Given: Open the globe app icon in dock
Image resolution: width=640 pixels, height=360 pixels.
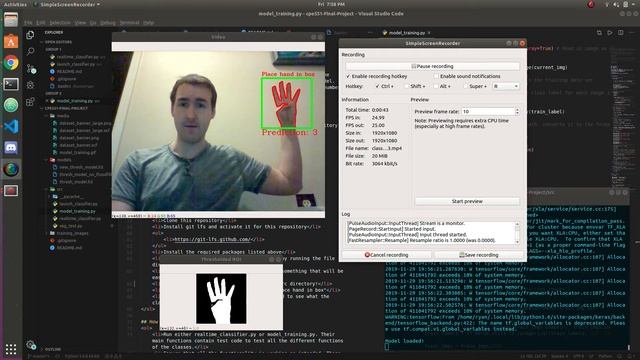Looking at the screenshot, I should point(11,169).
